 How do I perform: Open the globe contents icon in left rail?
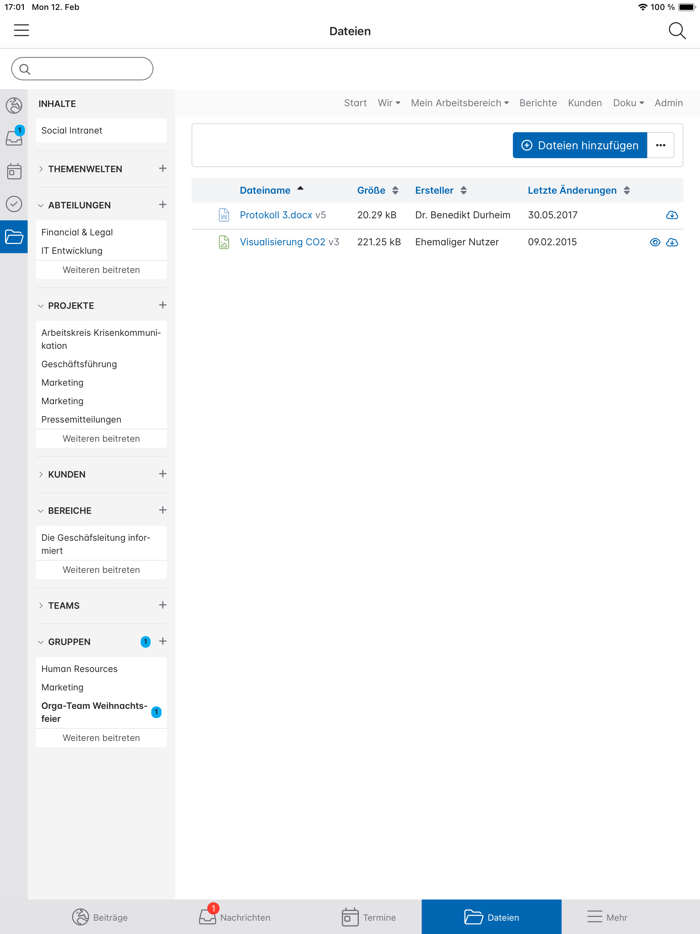(x=14, y=105)
